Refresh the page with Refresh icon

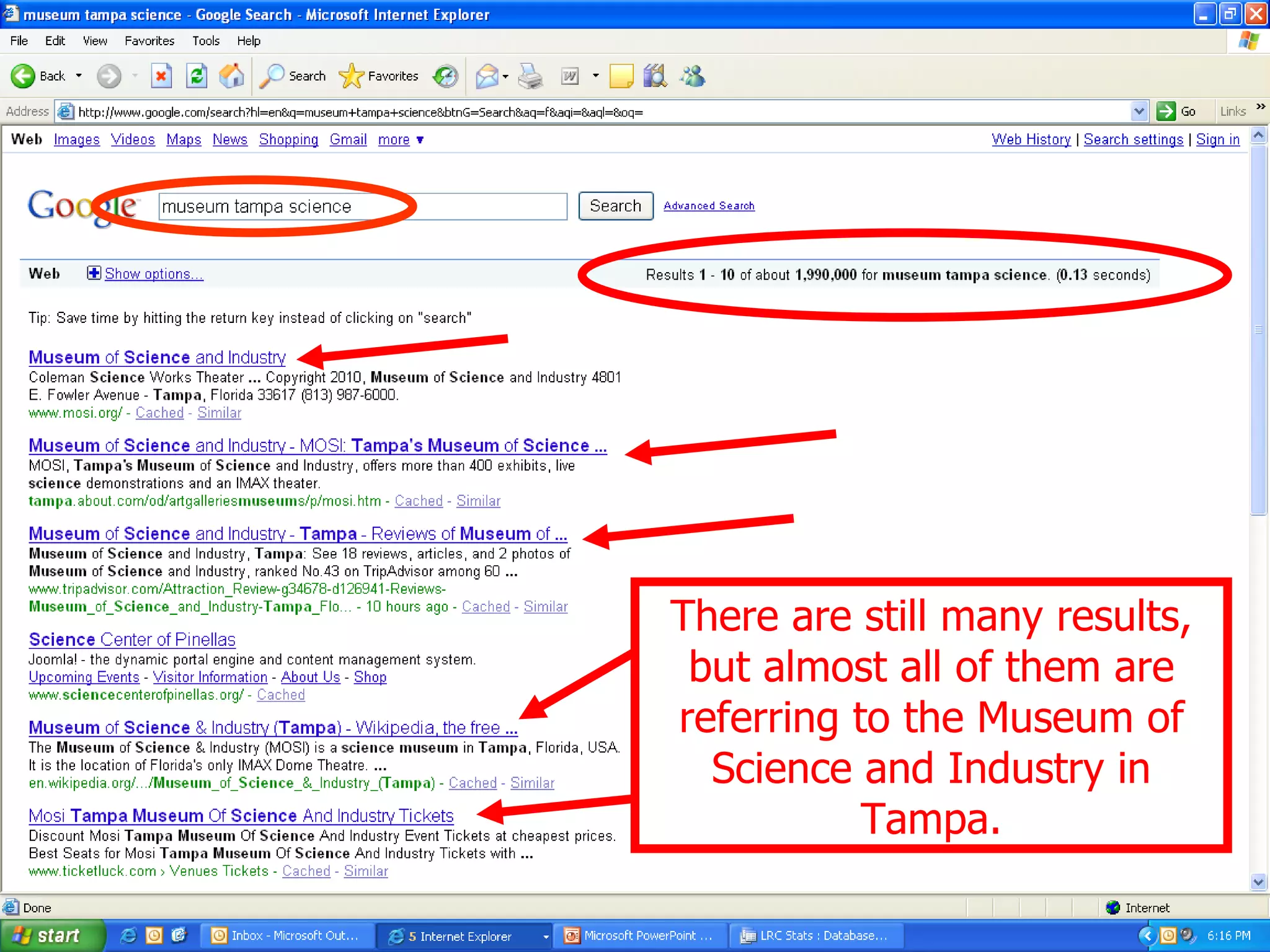tap(197, 76)
